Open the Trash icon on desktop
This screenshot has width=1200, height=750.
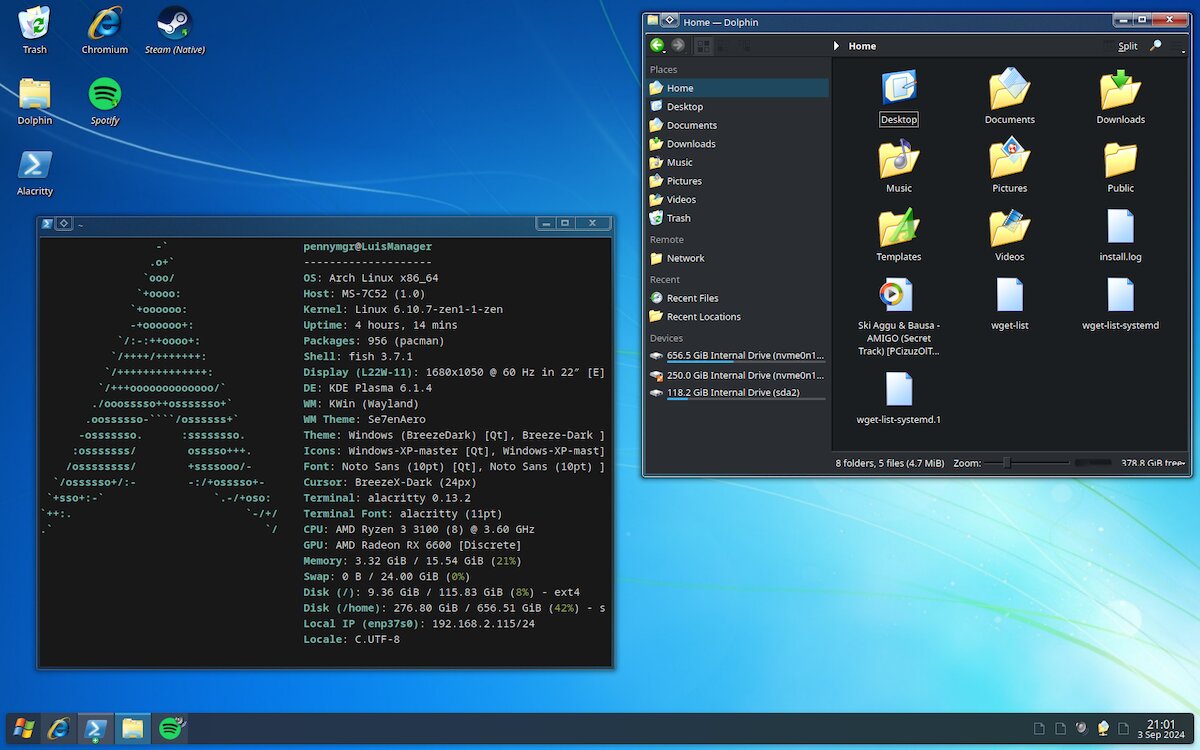point(35,25)
